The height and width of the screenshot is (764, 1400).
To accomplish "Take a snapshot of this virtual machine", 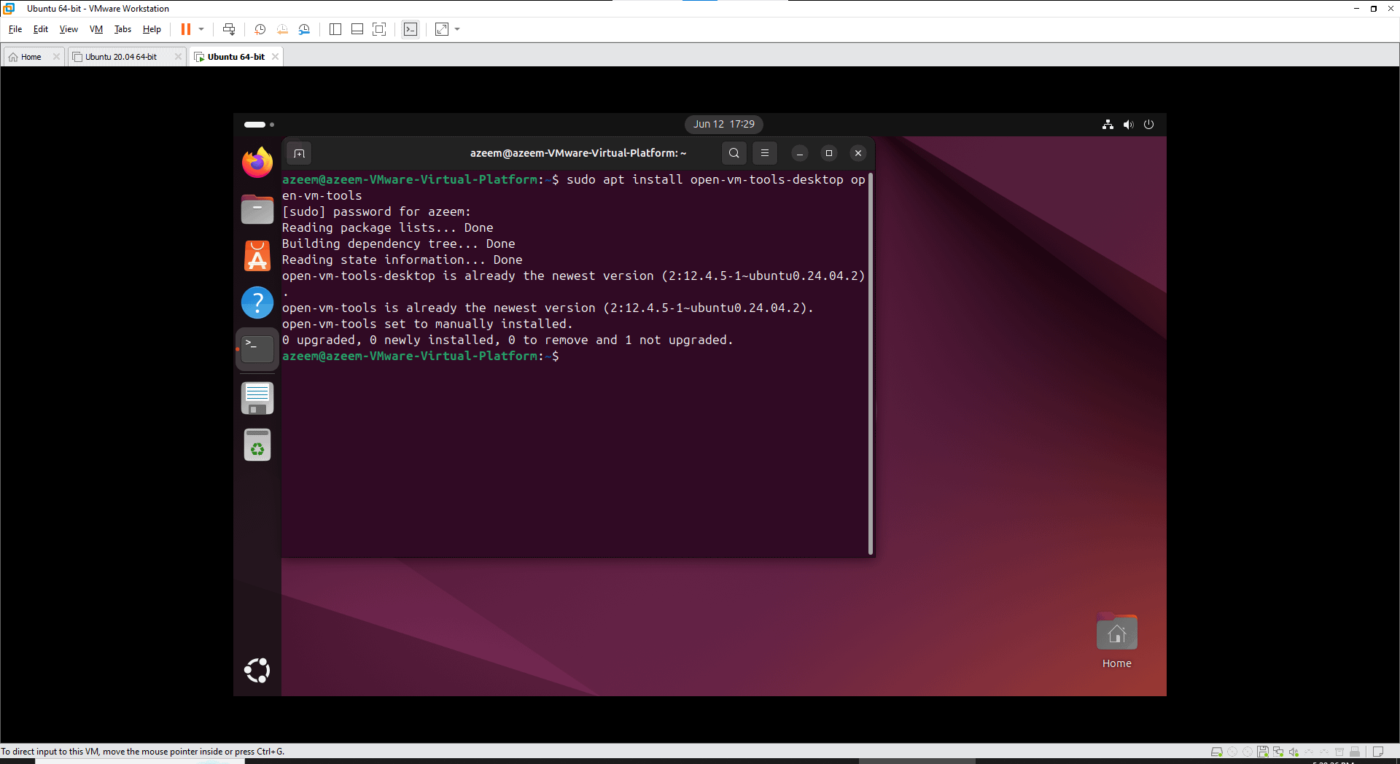I will pos(260,29).
